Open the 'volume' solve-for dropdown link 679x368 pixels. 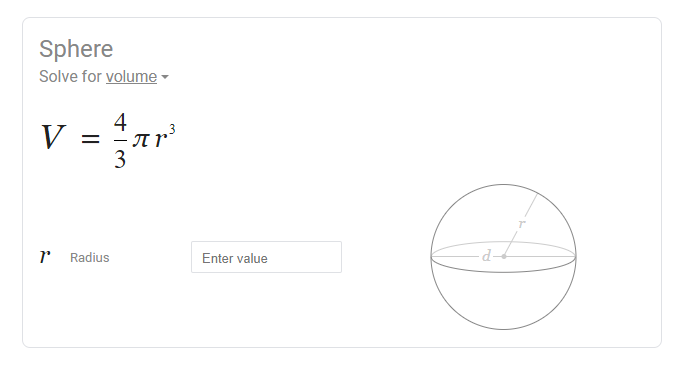[x=131, y=77]
